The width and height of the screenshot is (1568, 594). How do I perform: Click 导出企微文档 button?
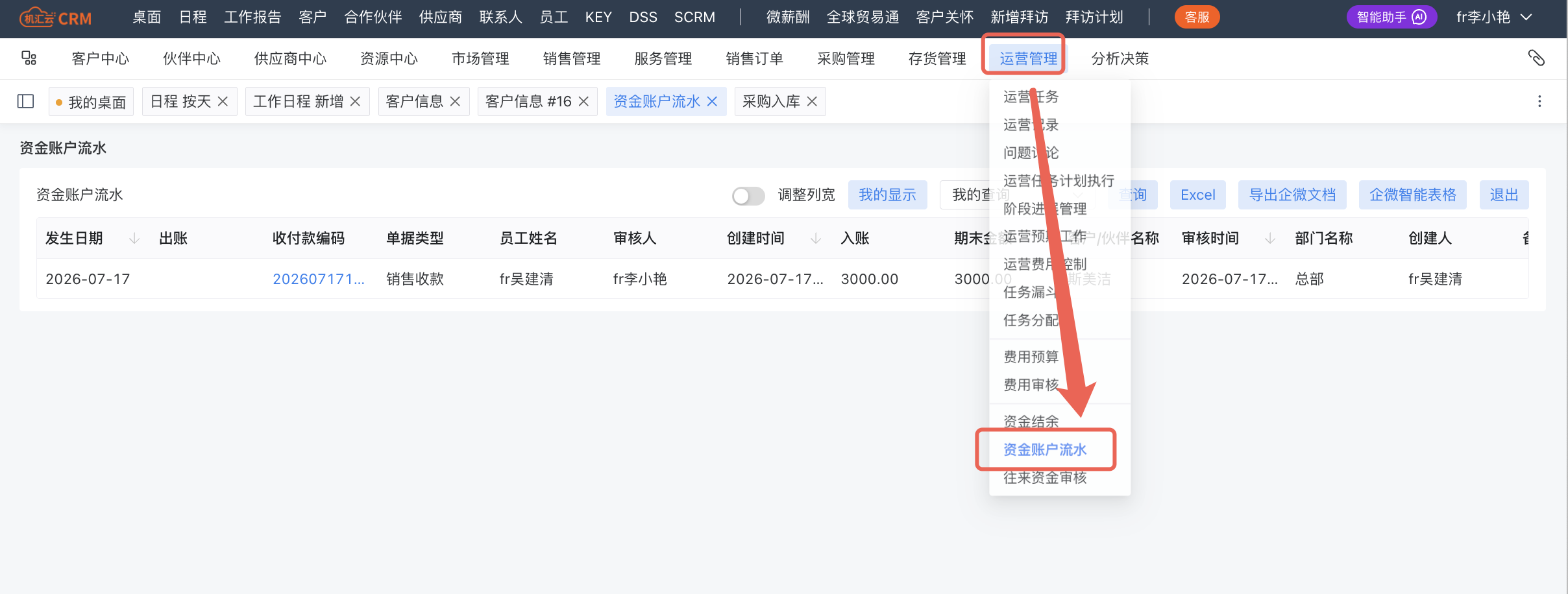pos(1292,195)
